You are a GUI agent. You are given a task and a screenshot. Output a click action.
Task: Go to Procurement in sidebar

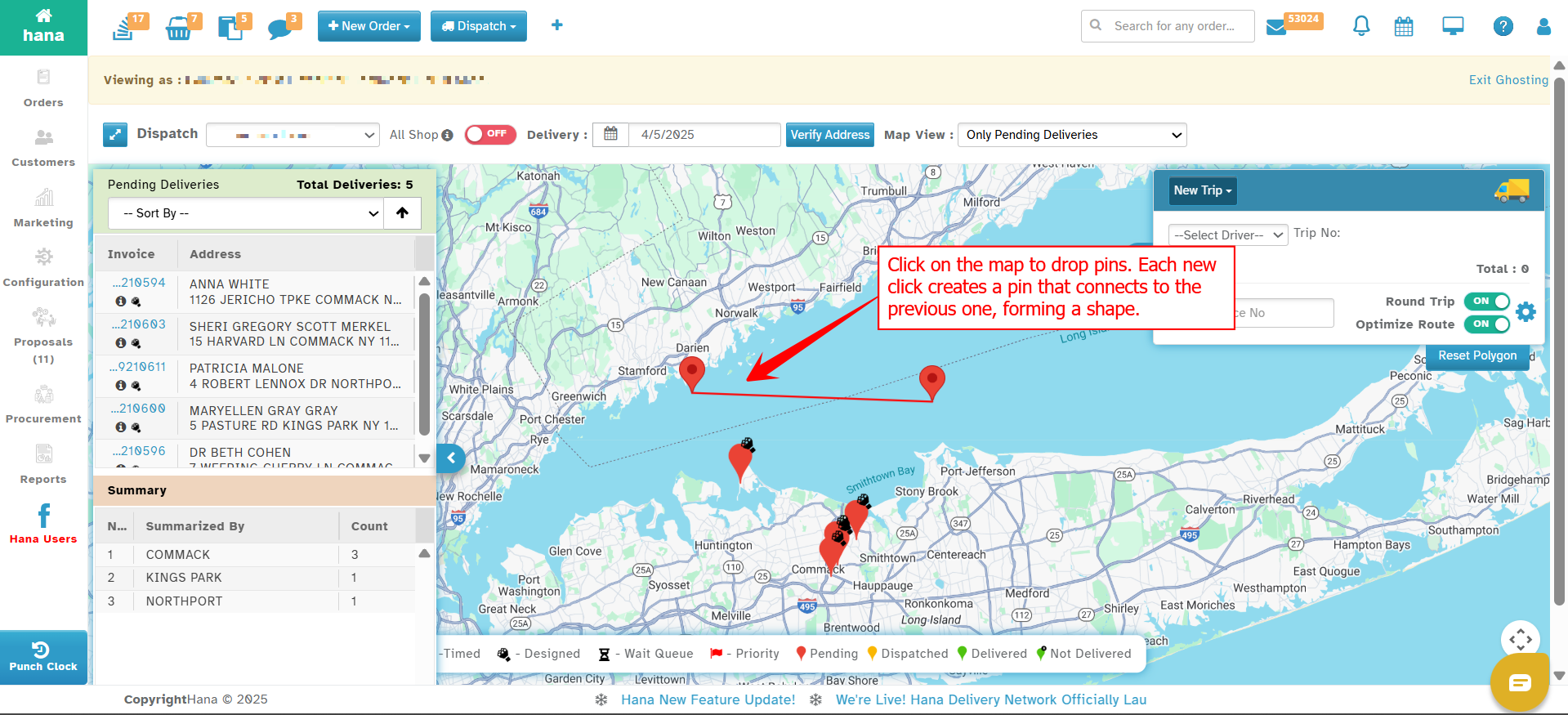[43, 404]
